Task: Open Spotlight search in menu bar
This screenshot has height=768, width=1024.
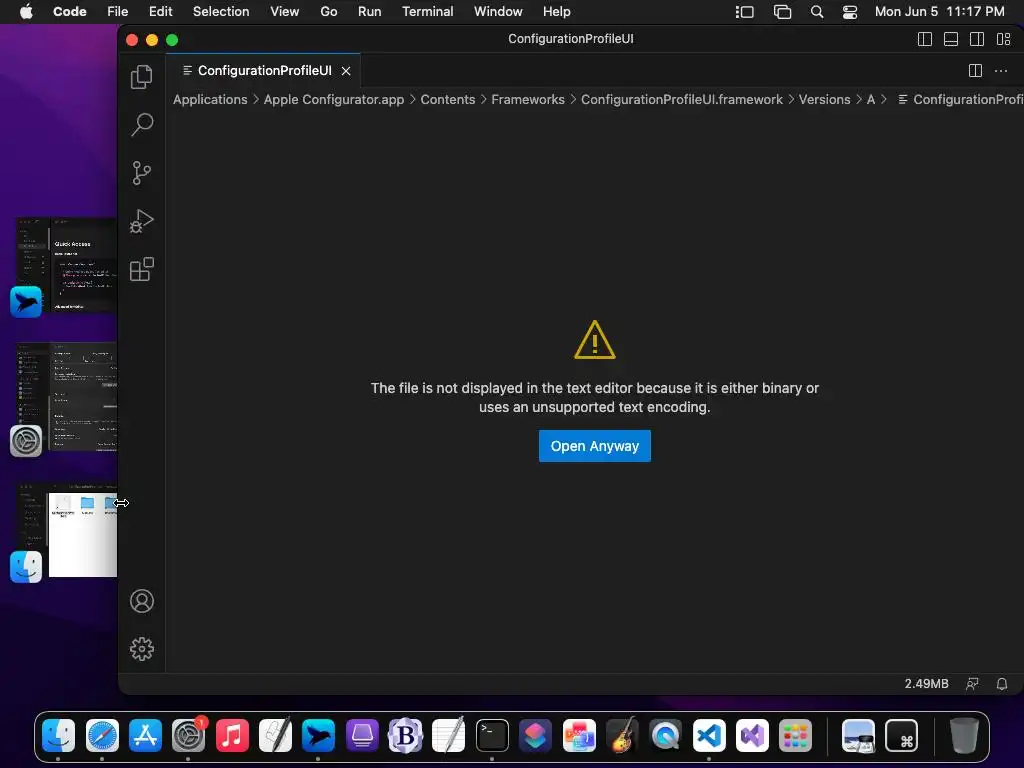Action: (817, 12)
